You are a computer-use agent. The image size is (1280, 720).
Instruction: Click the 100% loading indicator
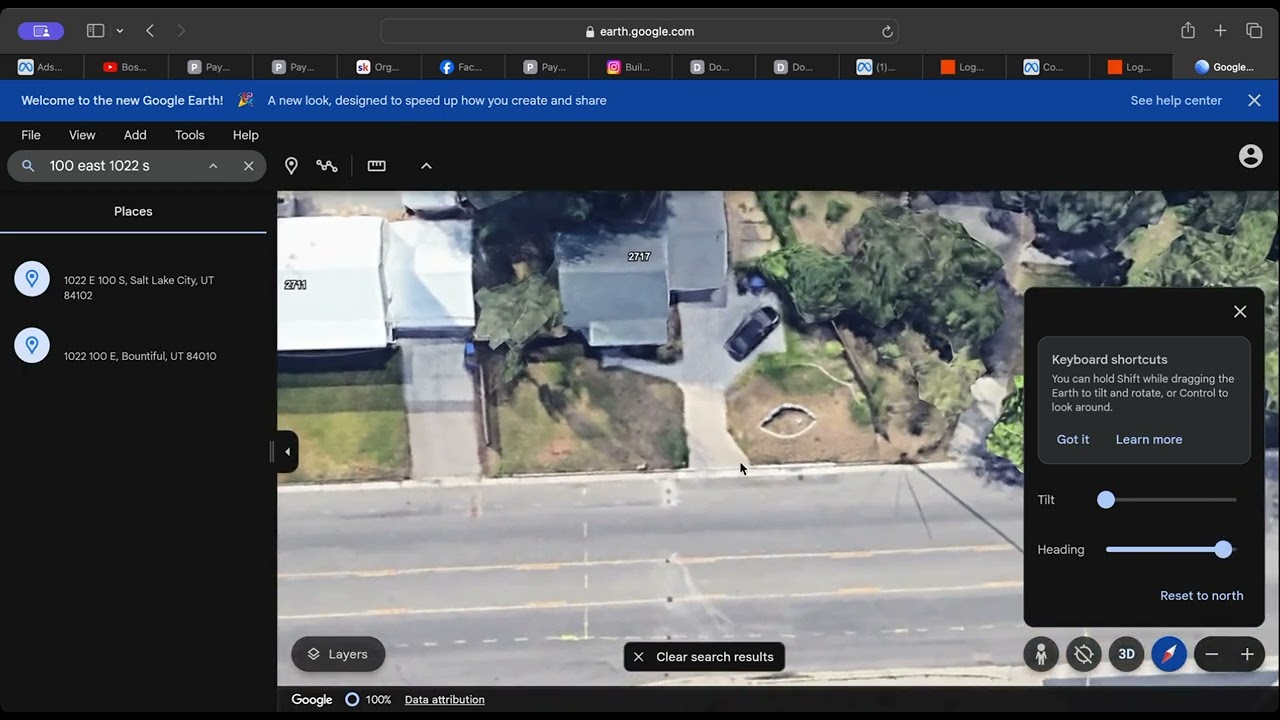click(368, 700)
